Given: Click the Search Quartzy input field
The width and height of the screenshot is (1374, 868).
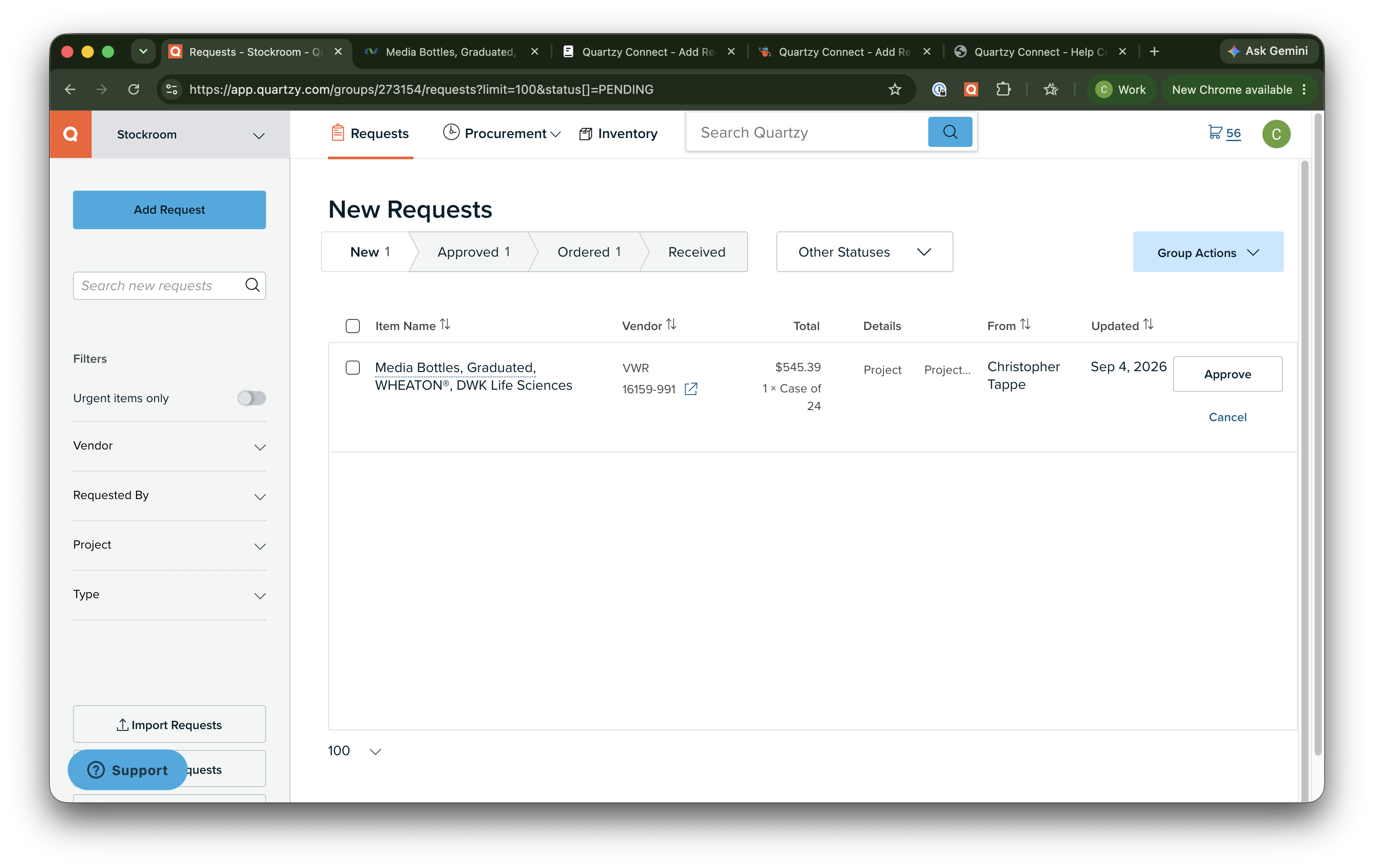Looking at the screenshot, I should coord(807,132).
